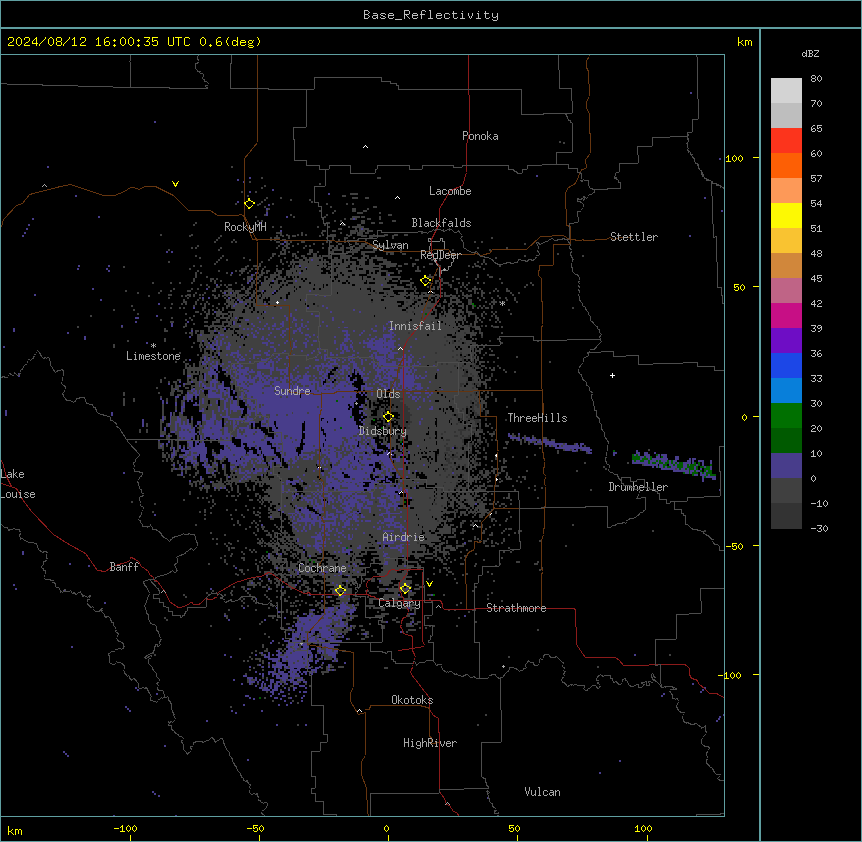Click the purple 39 dBZ color band

786,341
